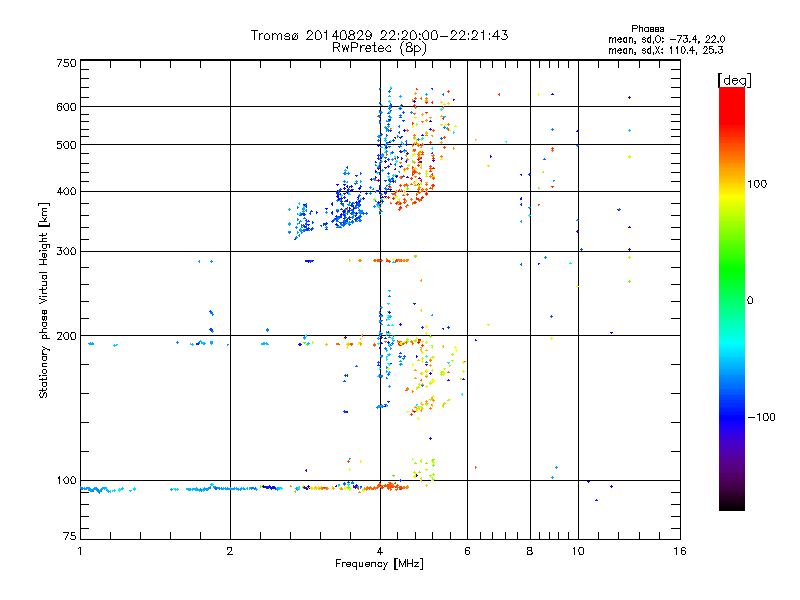Image resolution: width=800 pixels, height=600 pixels.
Task: Click the frequency axis tick label '10'
Action: [x=578, y=551]
